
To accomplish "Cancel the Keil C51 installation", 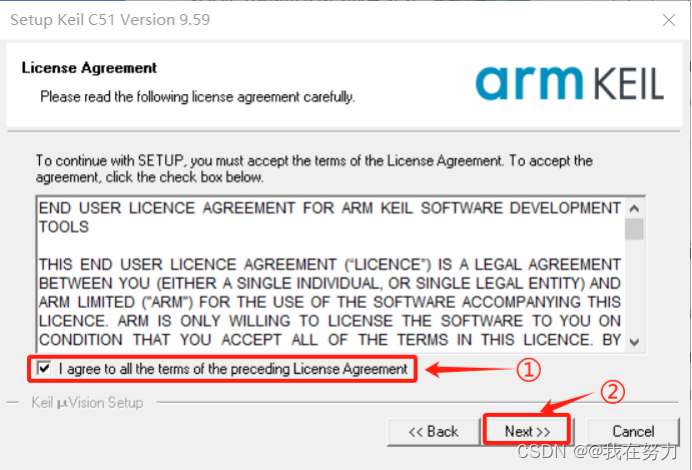I will pyautogui.click(x=633, y=431).
